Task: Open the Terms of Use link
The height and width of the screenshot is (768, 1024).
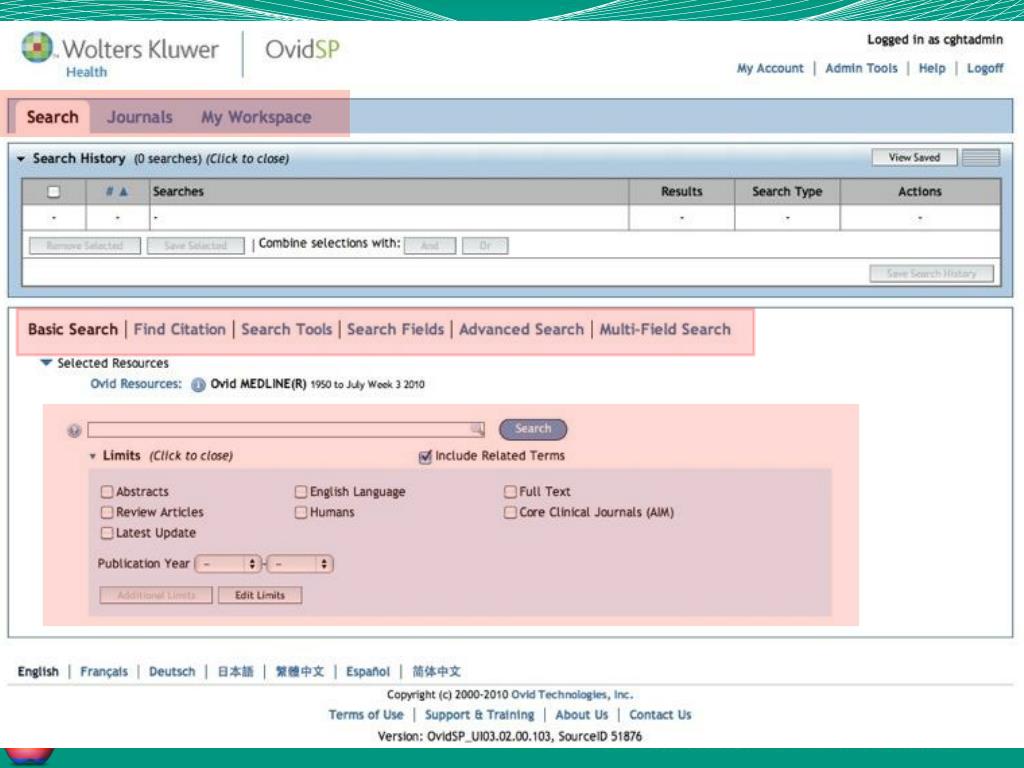Action: point(366,715)
